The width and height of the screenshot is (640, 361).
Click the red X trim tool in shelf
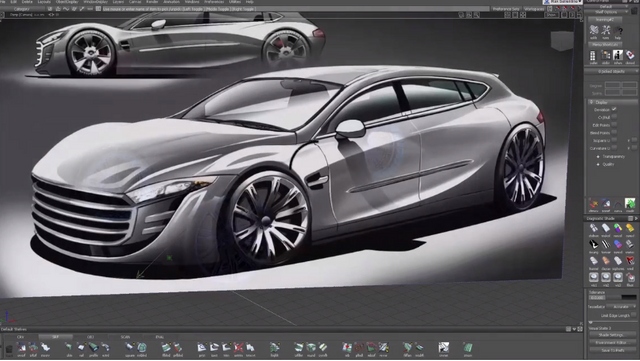pyautogui.click(x=239, y=348)
